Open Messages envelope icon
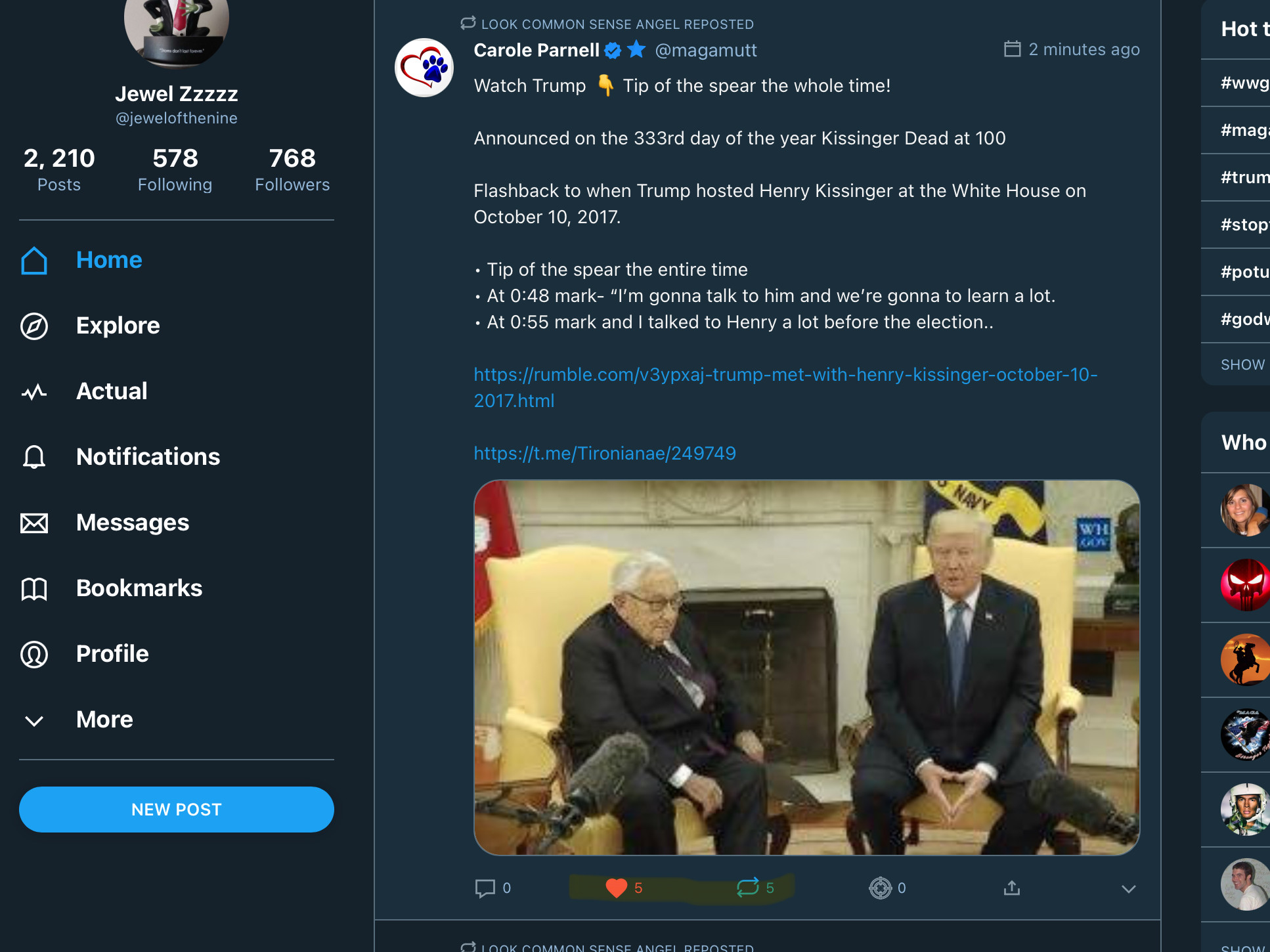Viewport: 1270px width, 952px height. (34, 523)
